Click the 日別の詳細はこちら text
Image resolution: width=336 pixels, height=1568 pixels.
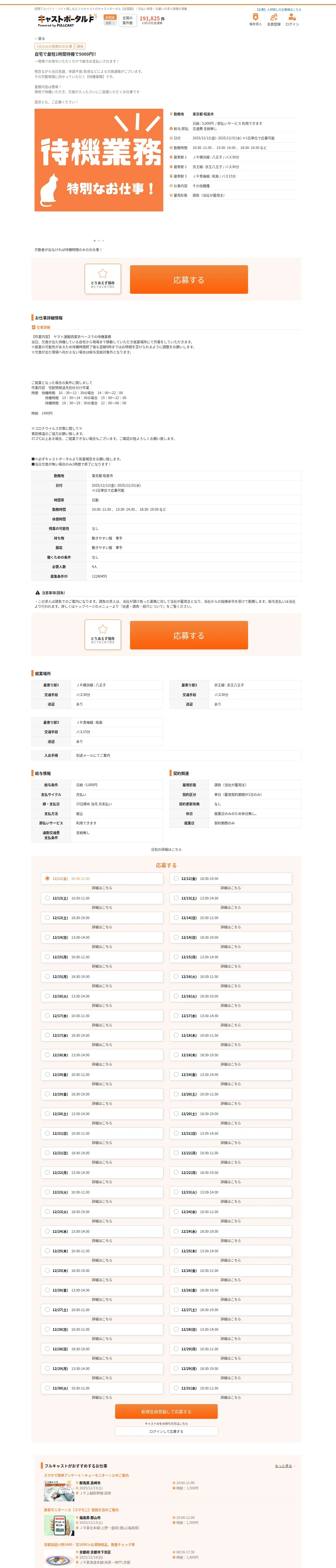pos(166,849)
